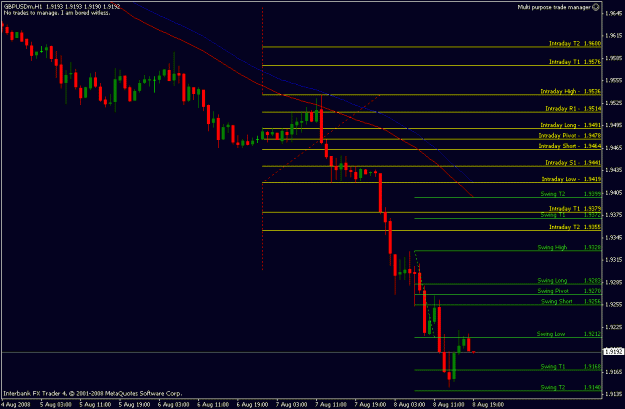Click '7 Aug 11:00' on the time axis
The image size is (625, 409).
[331, 405]
